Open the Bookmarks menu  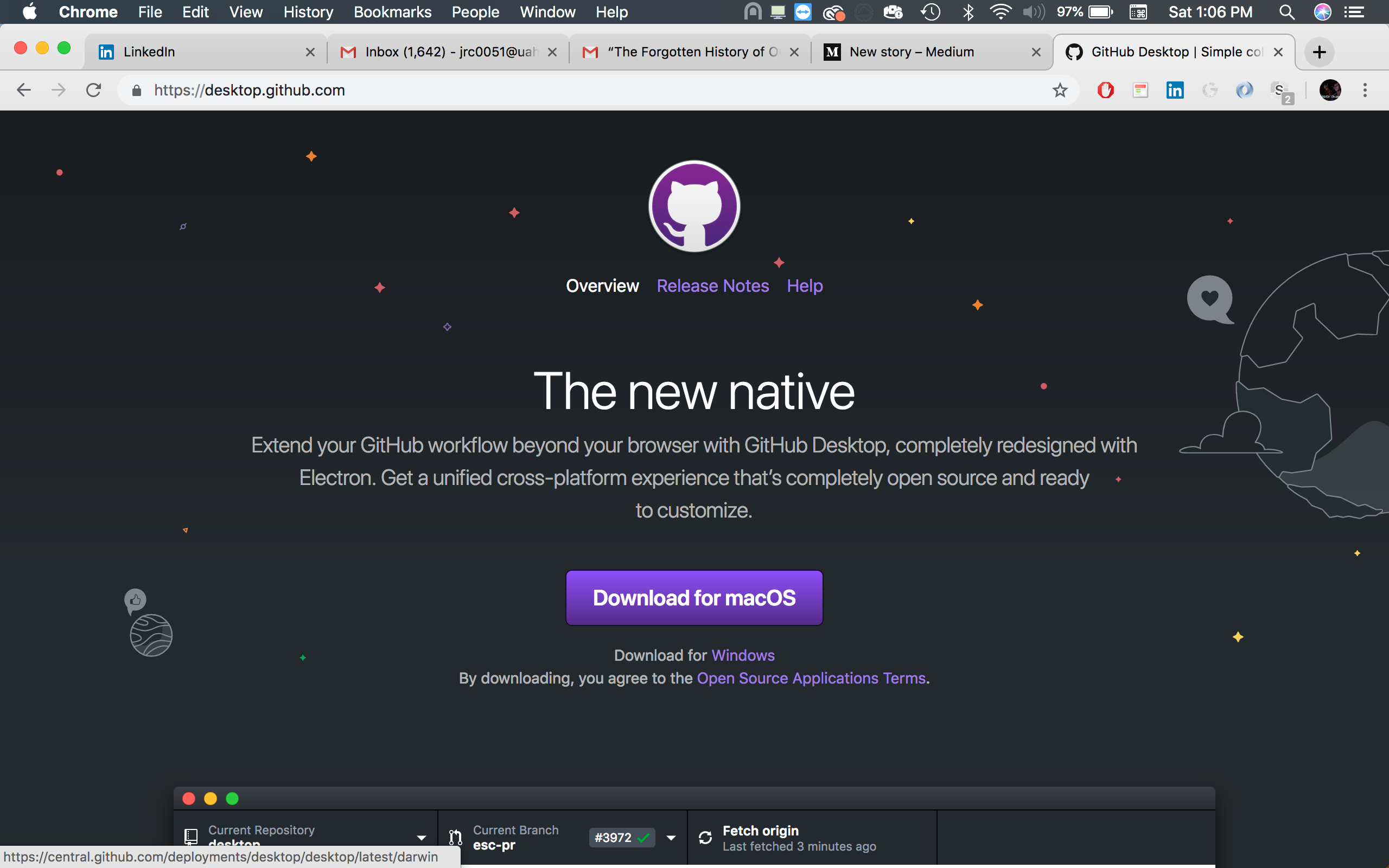pos(392,12)
